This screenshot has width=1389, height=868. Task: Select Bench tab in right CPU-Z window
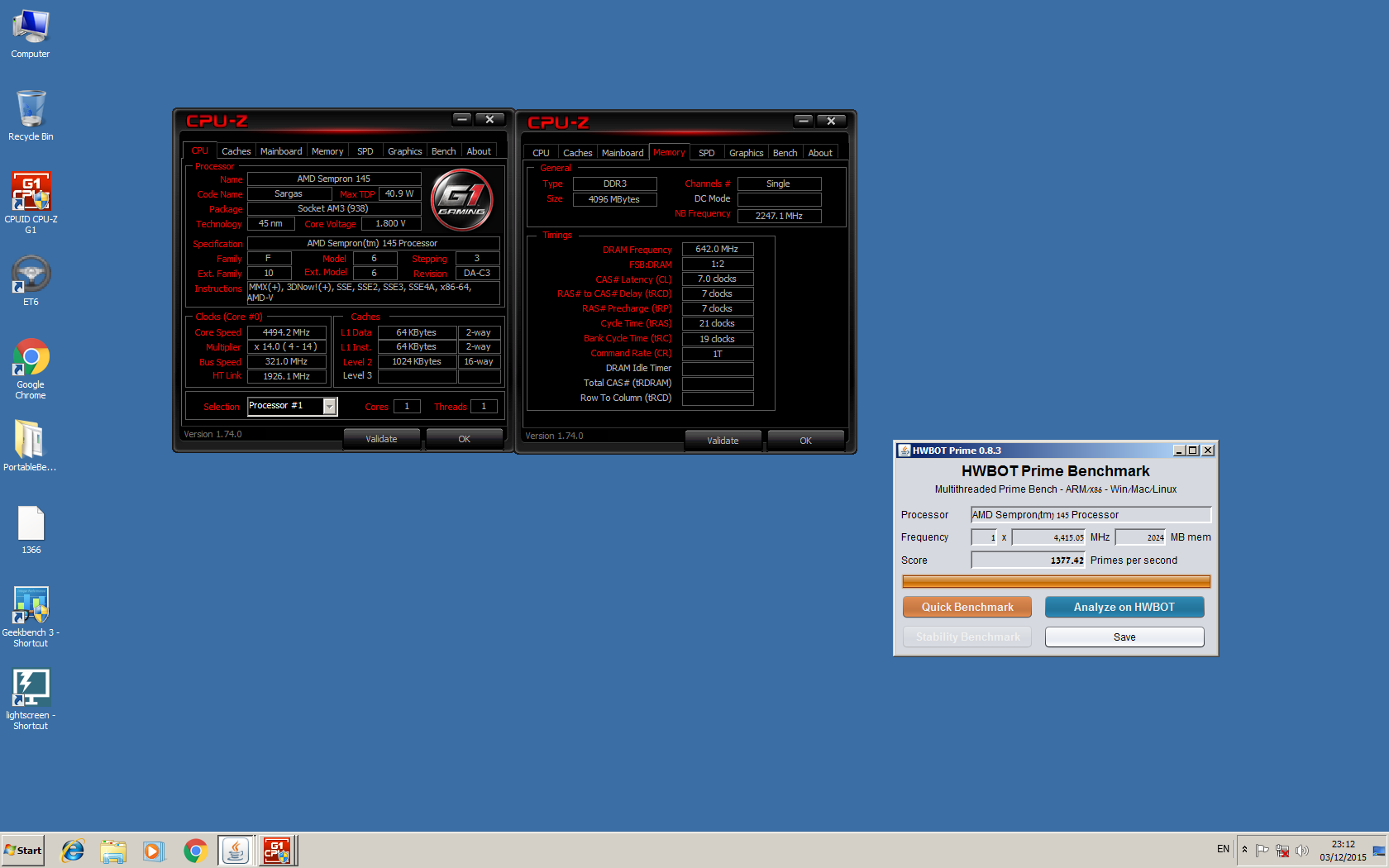point(785,153)
